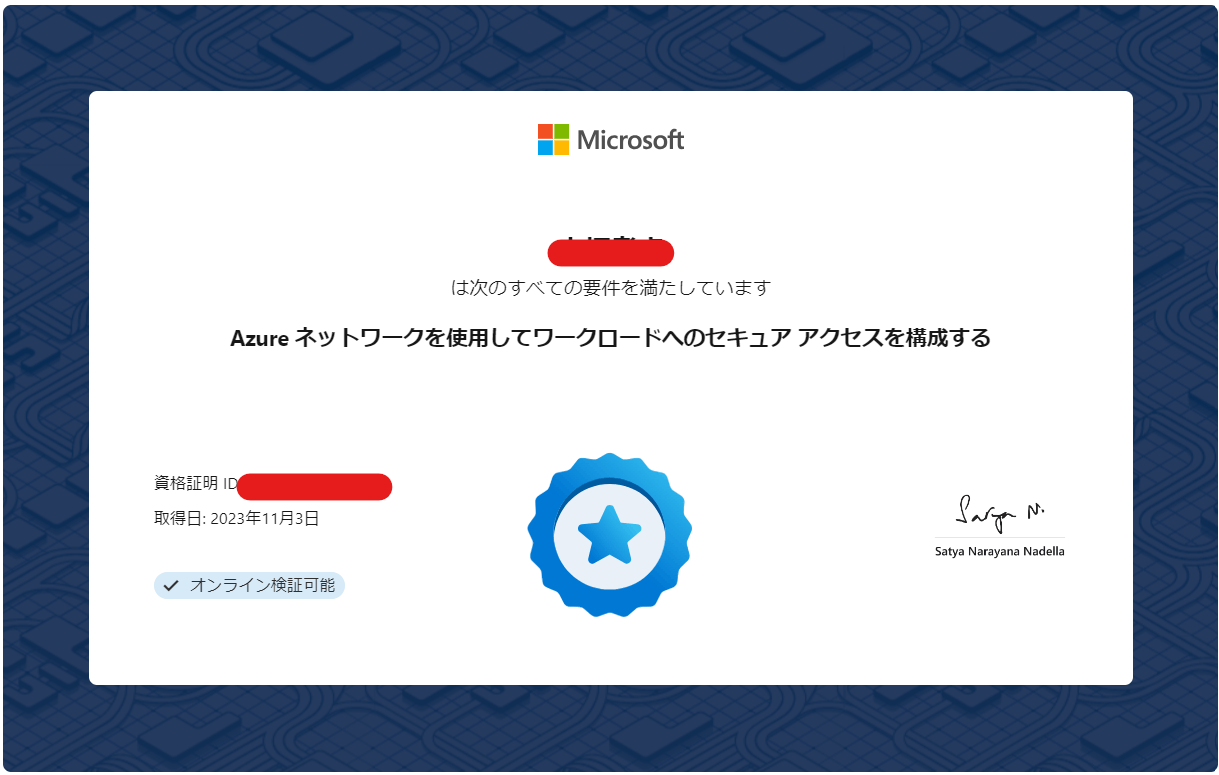Image resolution: width=1219 pixels, height=775 pixels.
Task: Click the オンライン検証可能 badge label
Action: pyautogui.click(x=263, y=586)
